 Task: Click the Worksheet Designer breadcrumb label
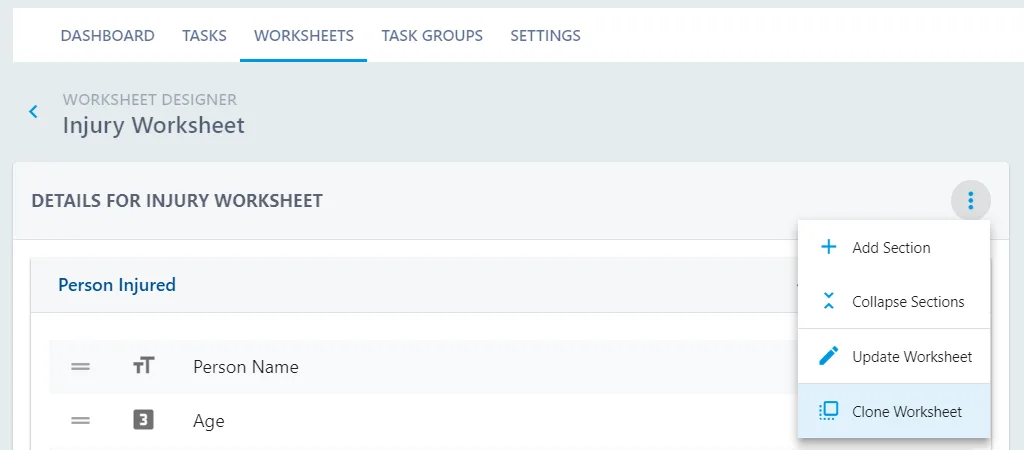[150, 100]
